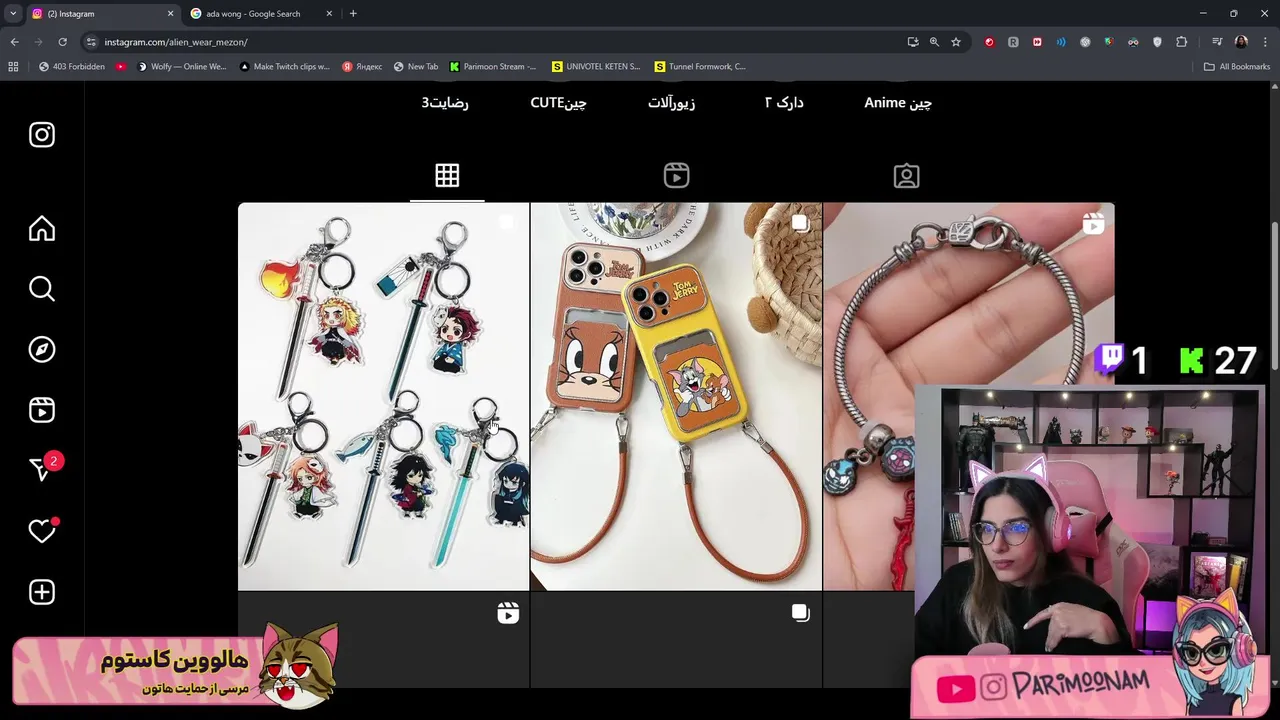This screenshot has height=720, width=1280.
Task: Go to Instagram Home feed
Action: pos(42,229)
